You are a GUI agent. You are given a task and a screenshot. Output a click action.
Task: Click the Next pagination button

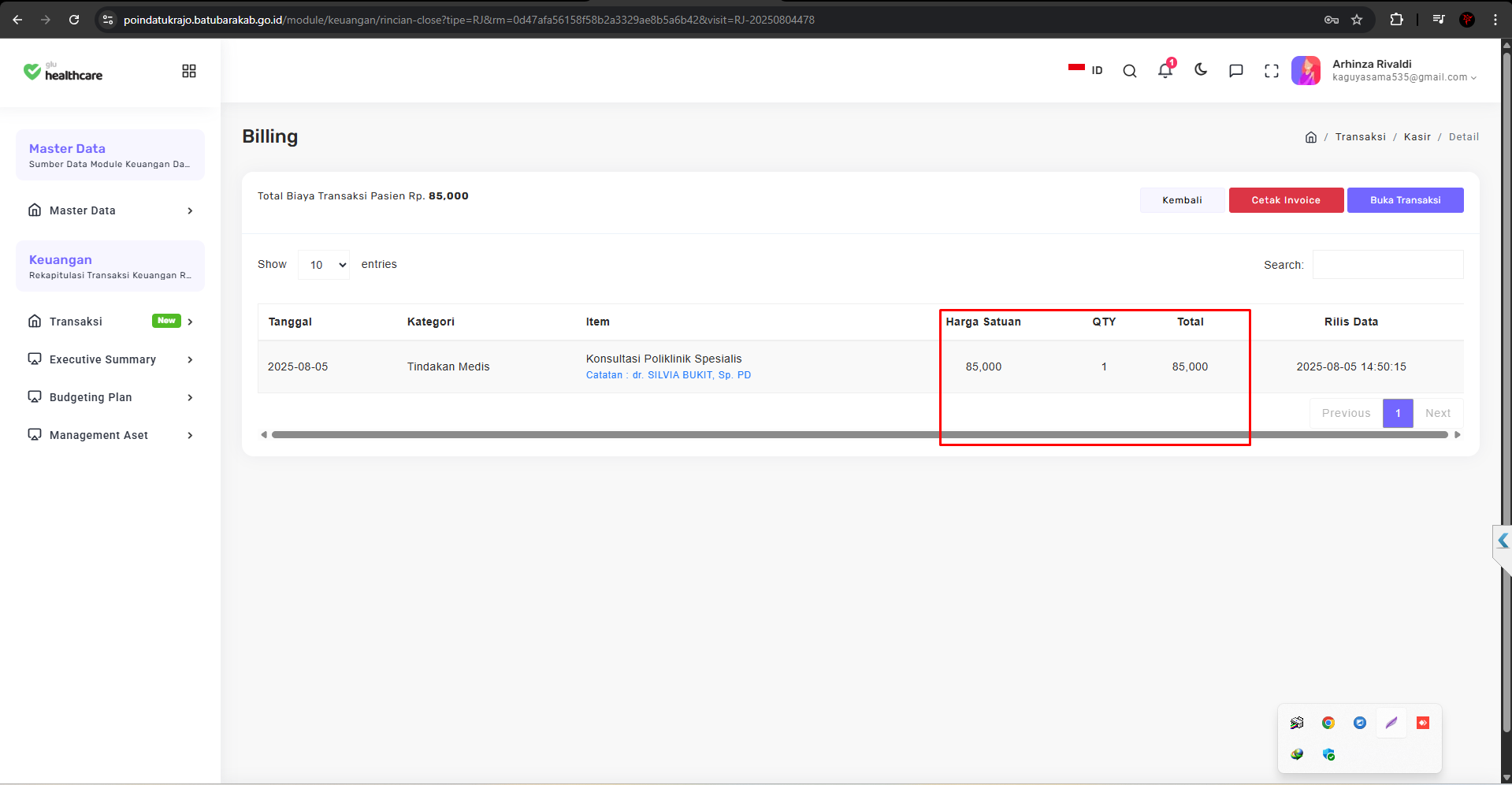[x=1438, y=413]
